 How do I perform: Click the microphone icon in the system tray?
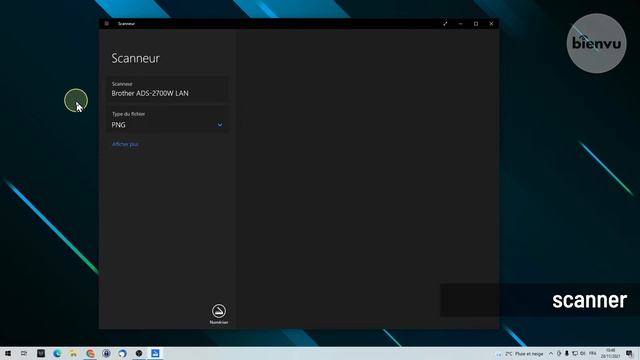(x=567, y=353)
